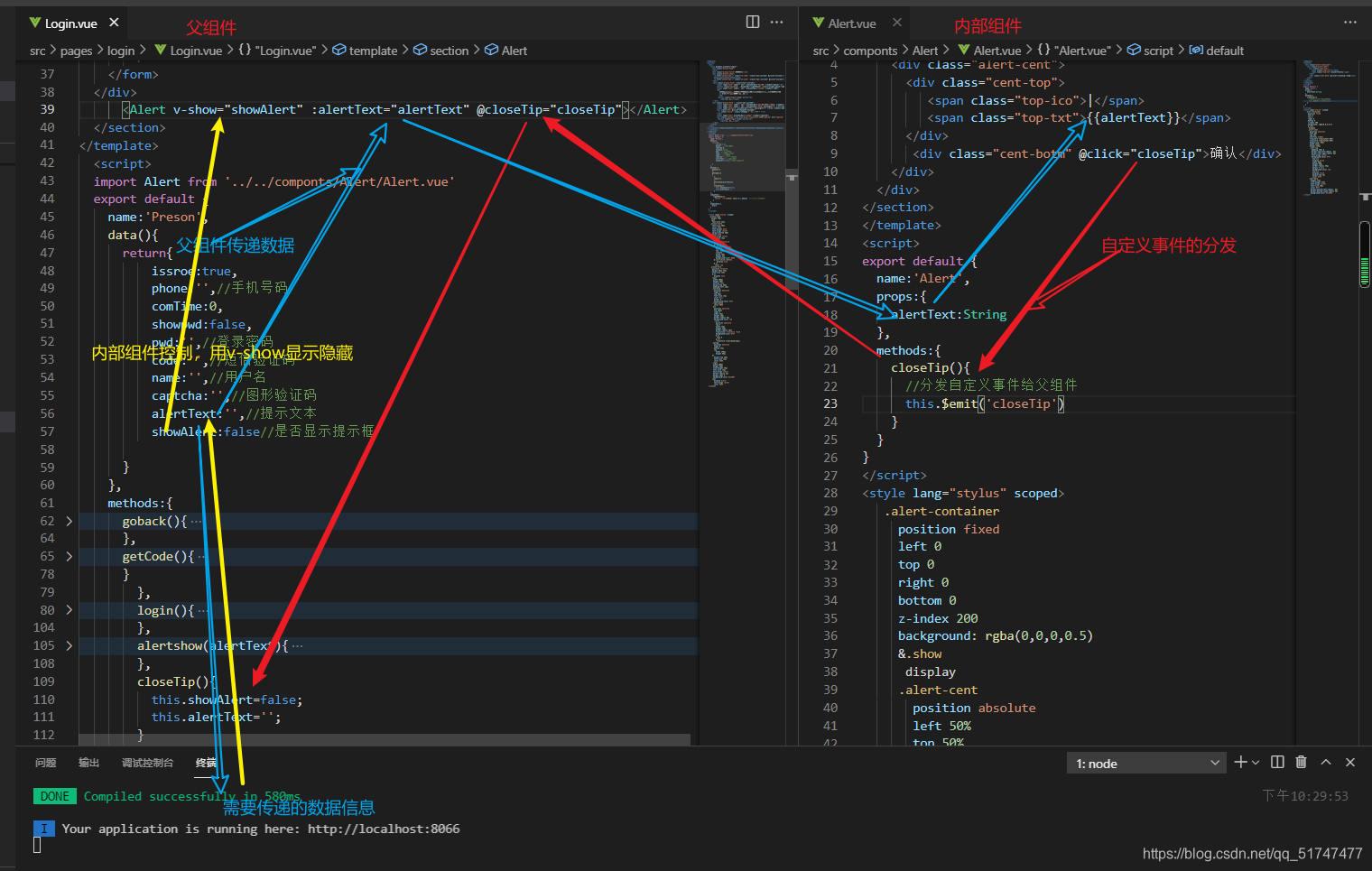Maximize the terminal panel with up chevron

pos(1326,763)
